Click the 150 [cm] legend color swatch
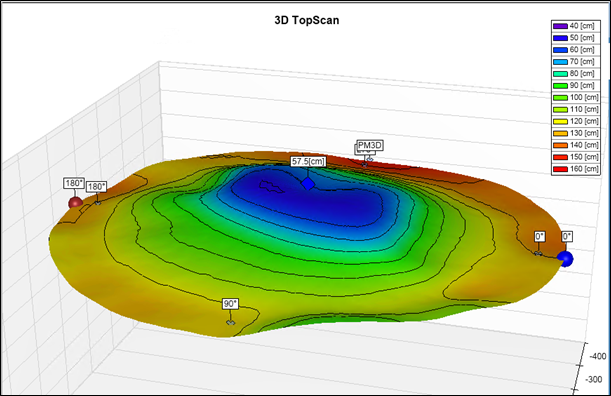 [x=560, y=157]
